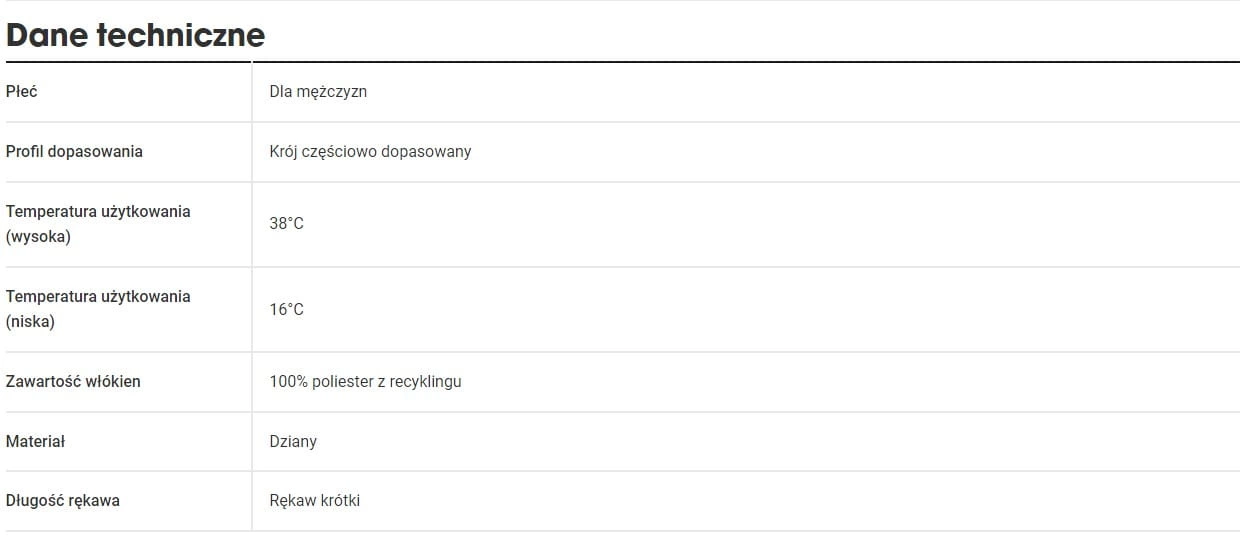Click the word (niska) in temperature label
The image size is (1249, 536).
point(30,322)
